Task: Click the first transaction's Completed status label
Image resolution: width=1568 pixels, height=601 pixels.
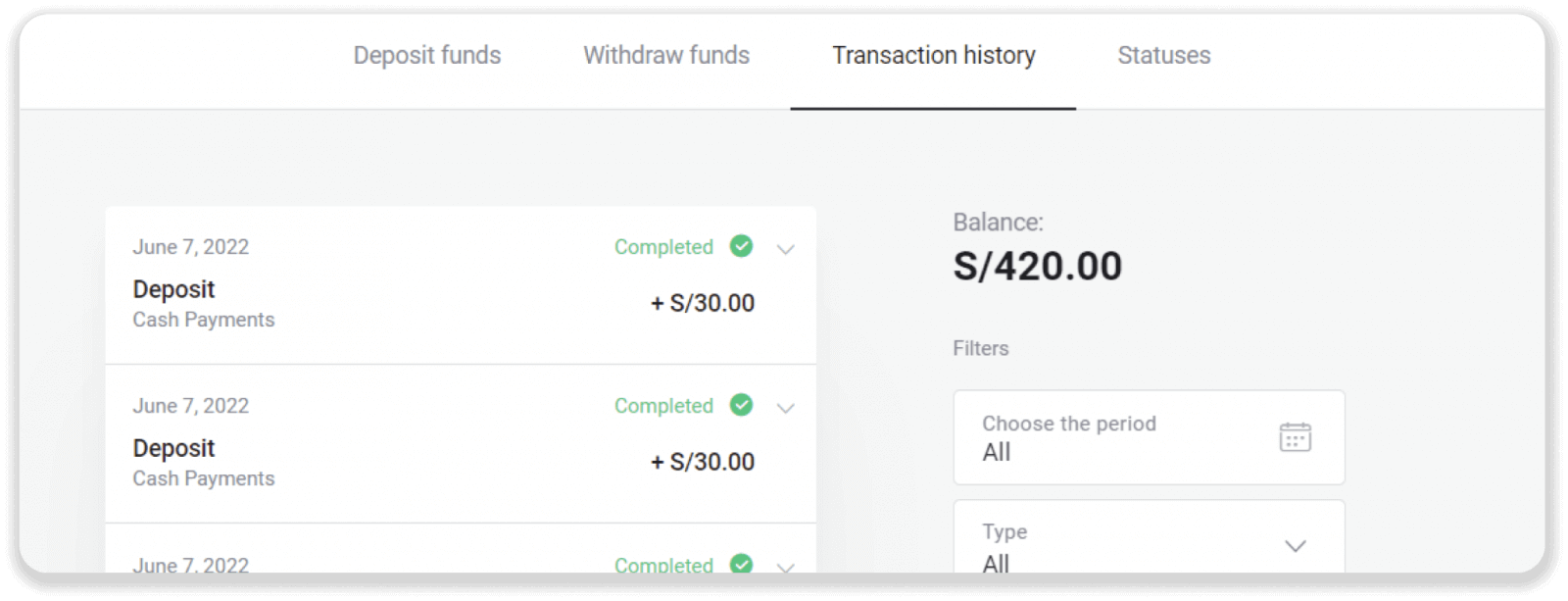Action: click(663, 247)
